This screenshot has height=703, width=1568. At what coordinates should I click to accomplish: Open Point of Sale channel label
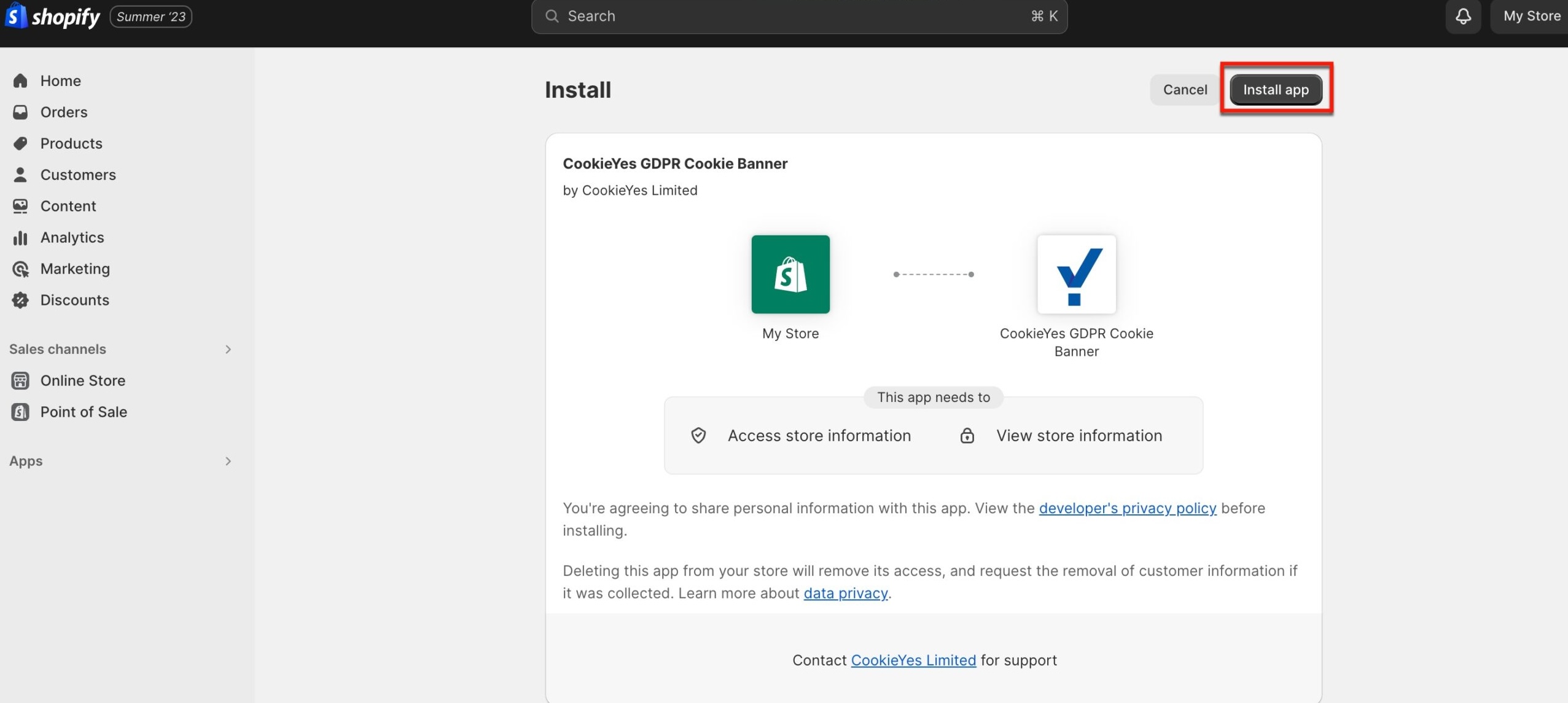tap(84, 412)
